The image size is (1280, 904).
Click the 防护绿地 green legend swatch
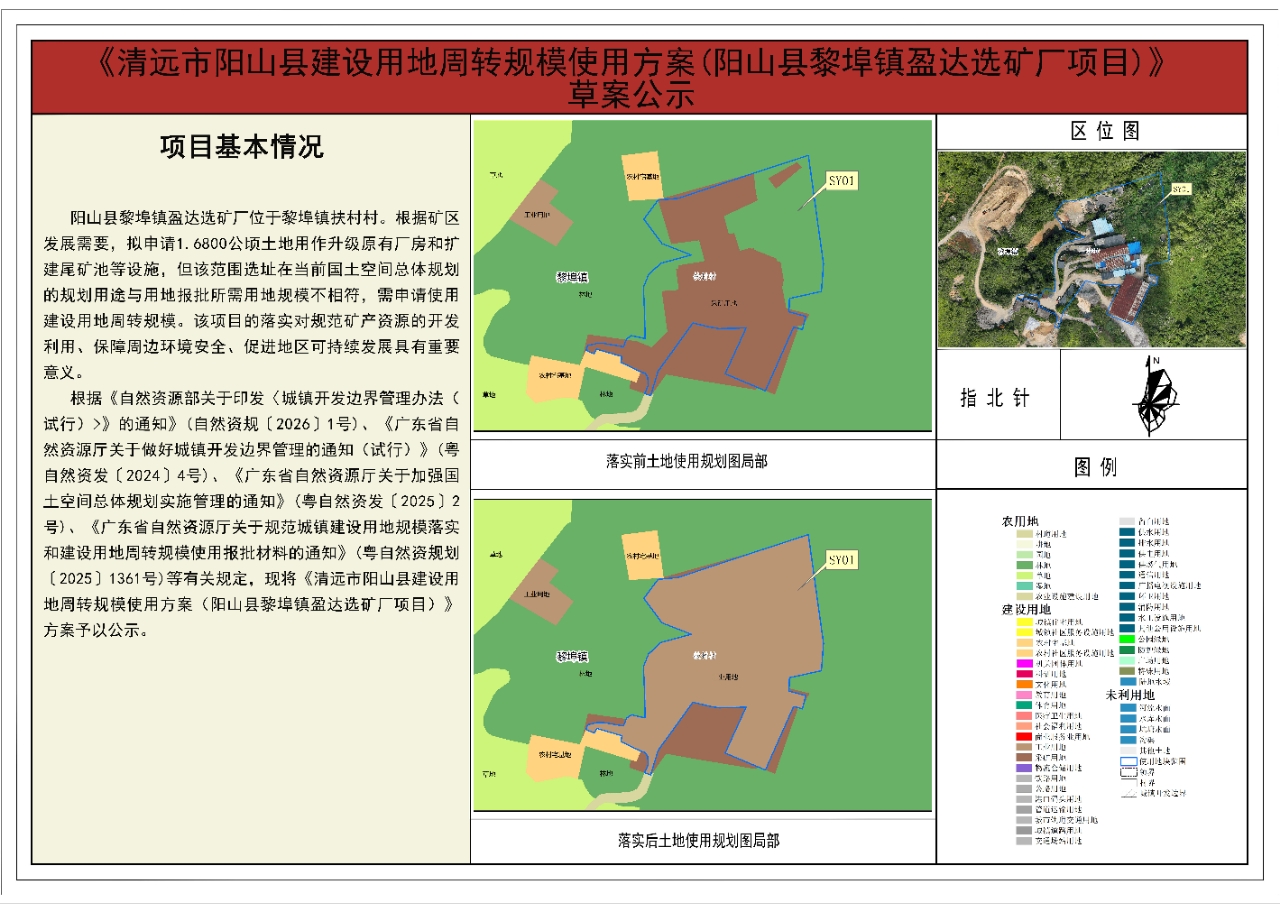click(x=1127, y=650)
